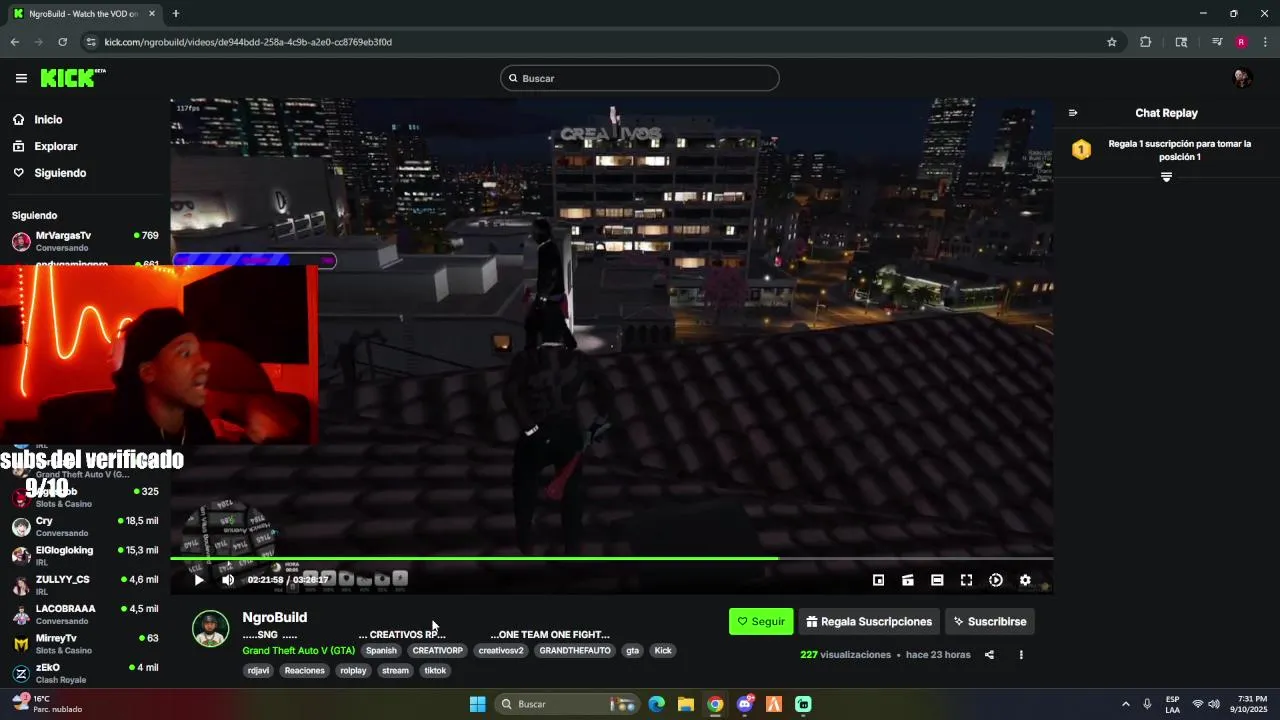Image resolution: width=1280 pixels, height=720 pixels.
Task: Select the NgroBuild browser tab
Action: (x=85, y=14)
